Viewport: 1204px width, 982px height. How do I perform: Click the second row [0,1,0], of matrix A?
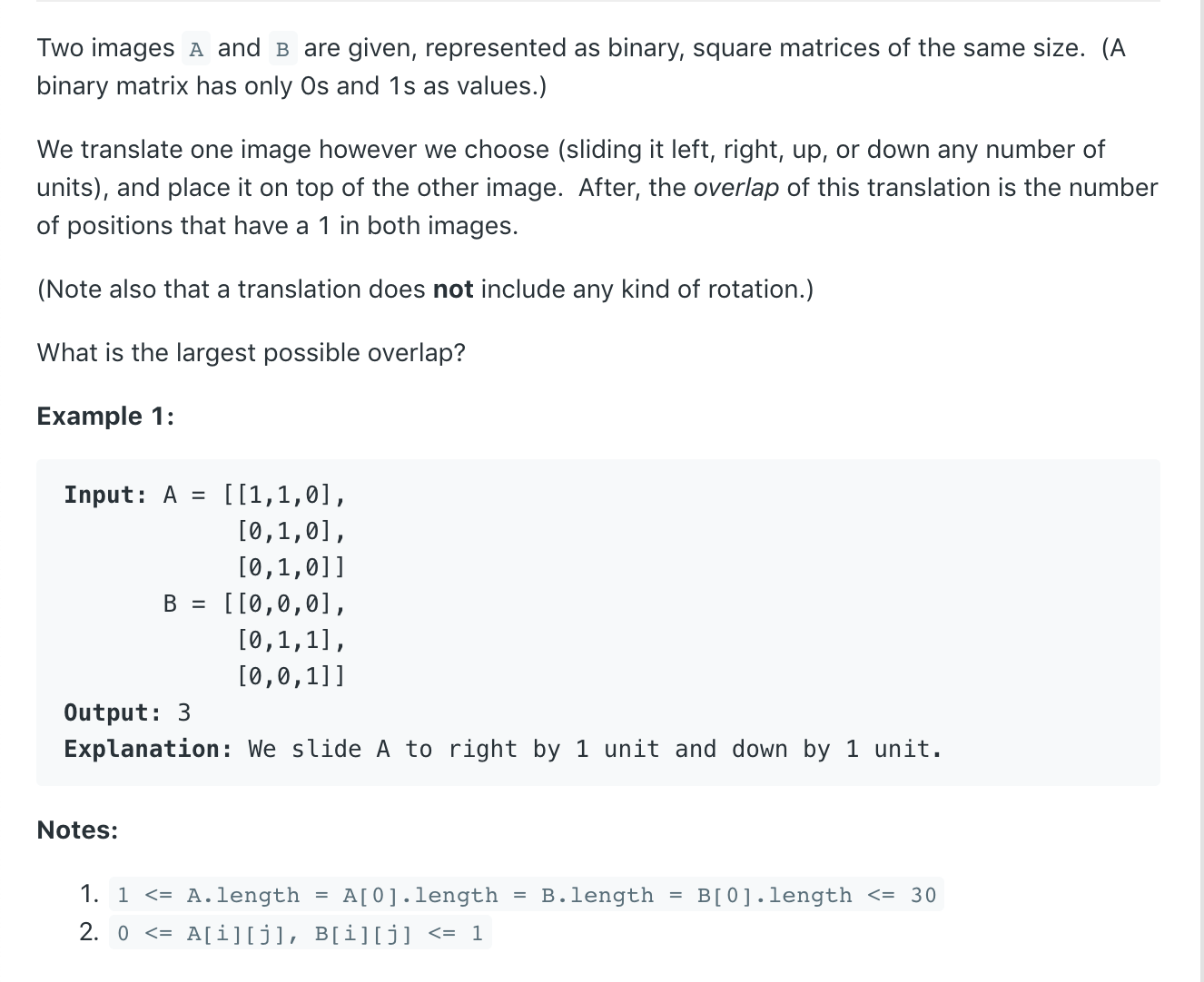pos(291,532)
